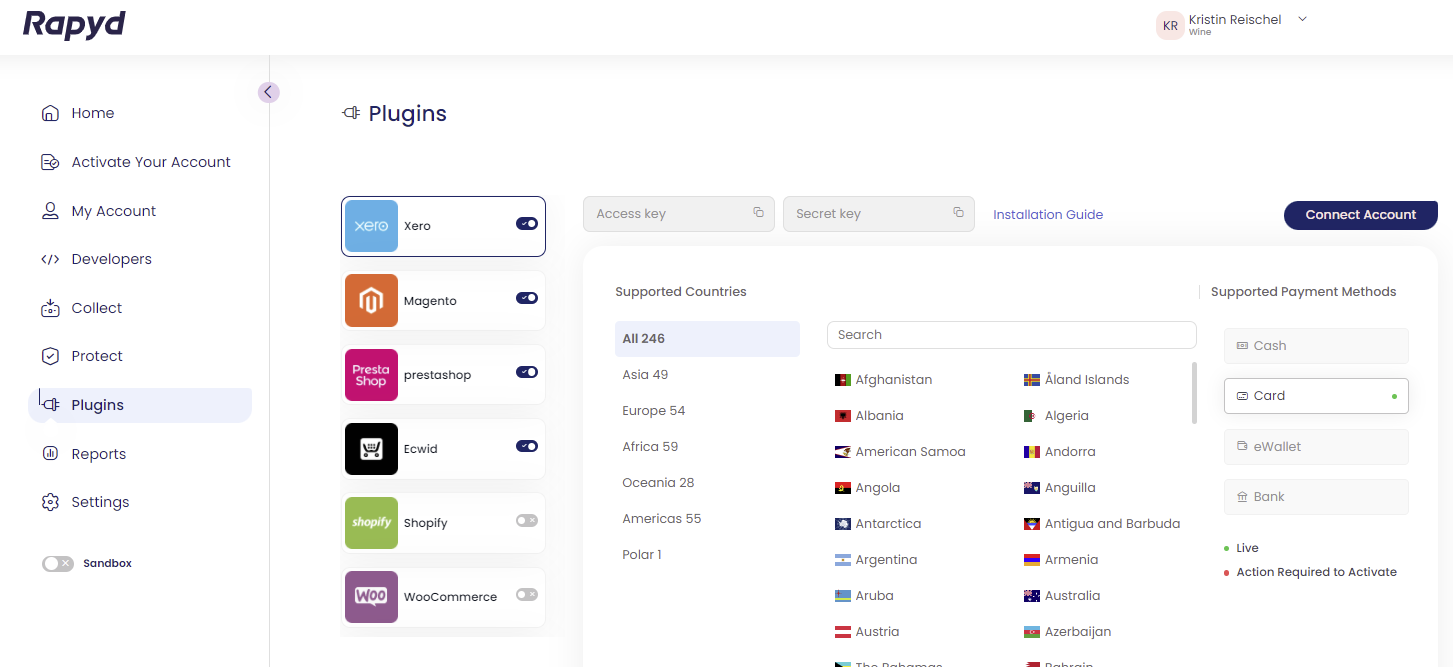Select the eWallet payment method
The width and height of the screenshot is (1453, 667).
coord(1316,447)
